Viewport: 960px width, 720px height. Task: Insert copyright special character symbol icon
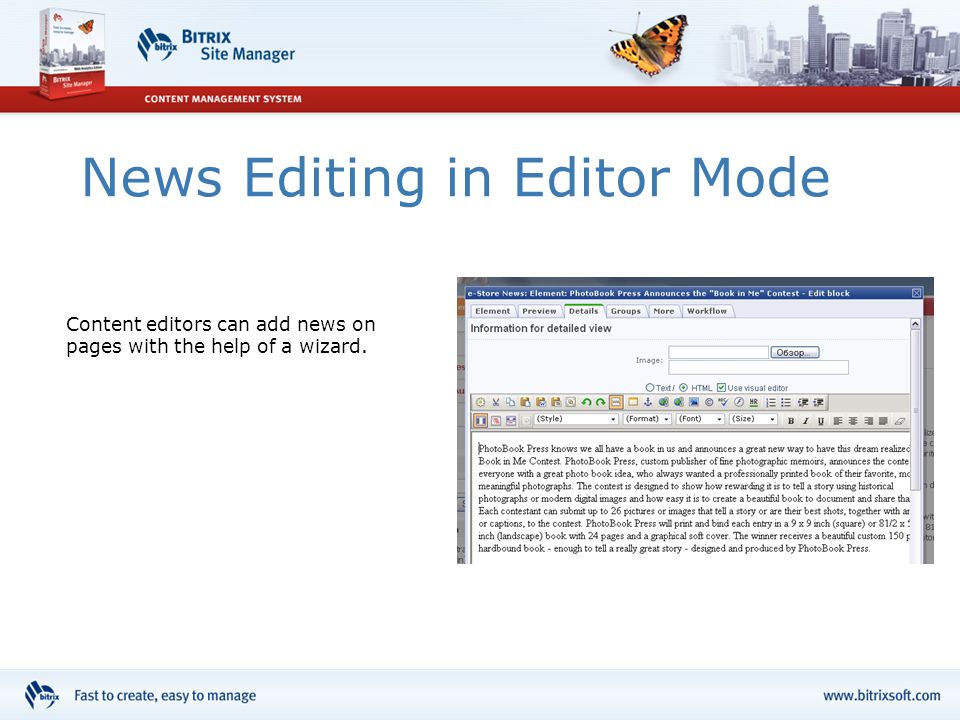[x=709, y=402]
